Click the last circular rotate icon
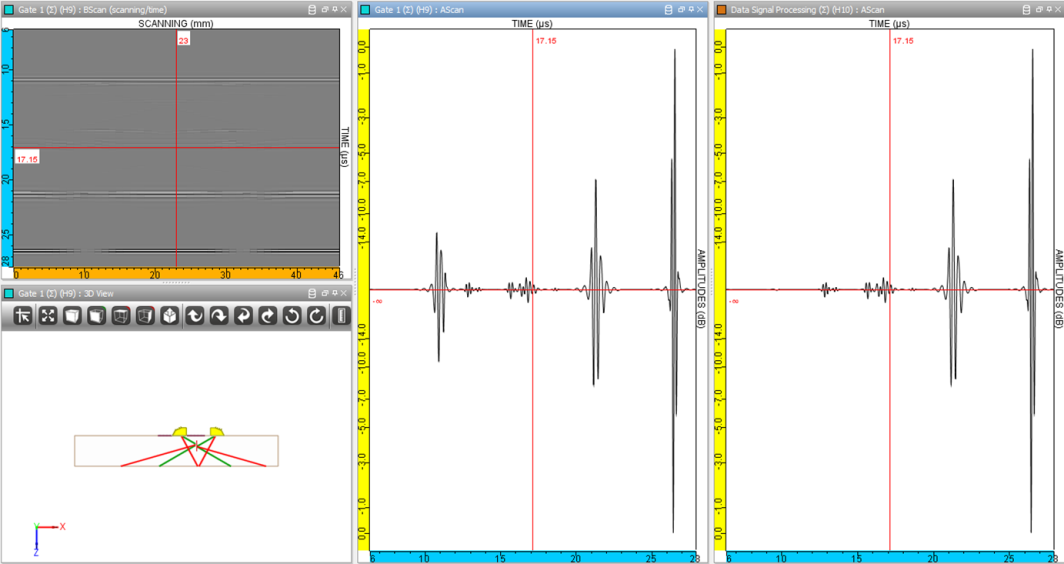The width and height of the screenshot is (1064, 564). 317,316
